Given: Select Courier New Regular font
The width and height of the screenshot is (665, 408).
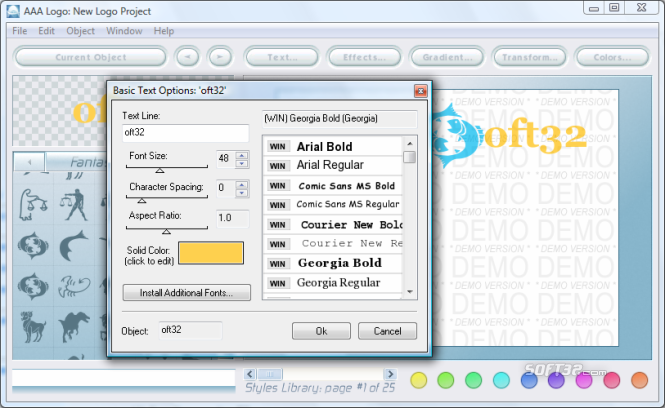Looking at the screenshot, I should pyautogui.click(x=334, y=244).
